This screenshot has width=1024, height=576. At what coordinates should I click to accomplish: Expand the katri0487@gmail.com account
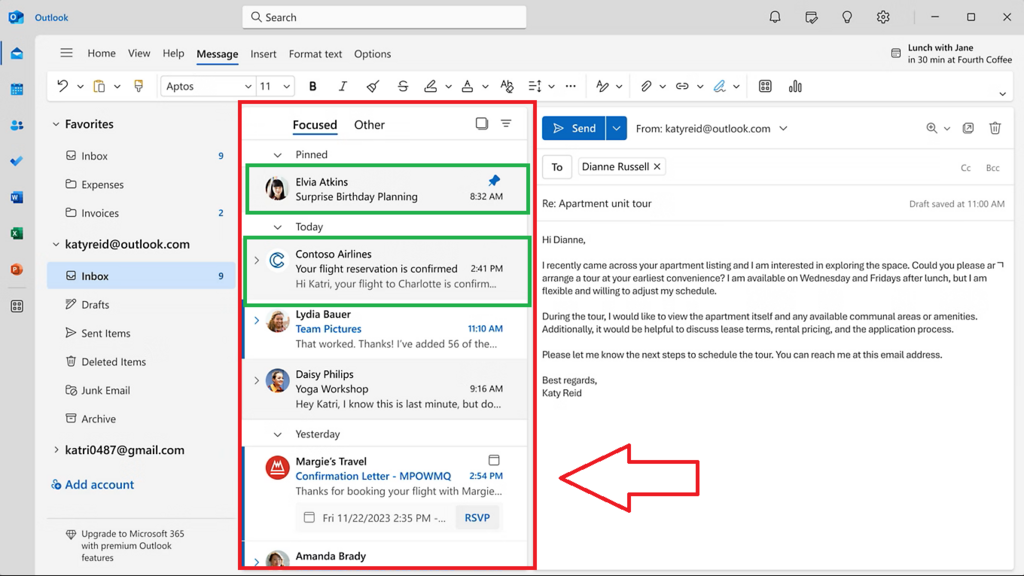(x=56, y=450)
